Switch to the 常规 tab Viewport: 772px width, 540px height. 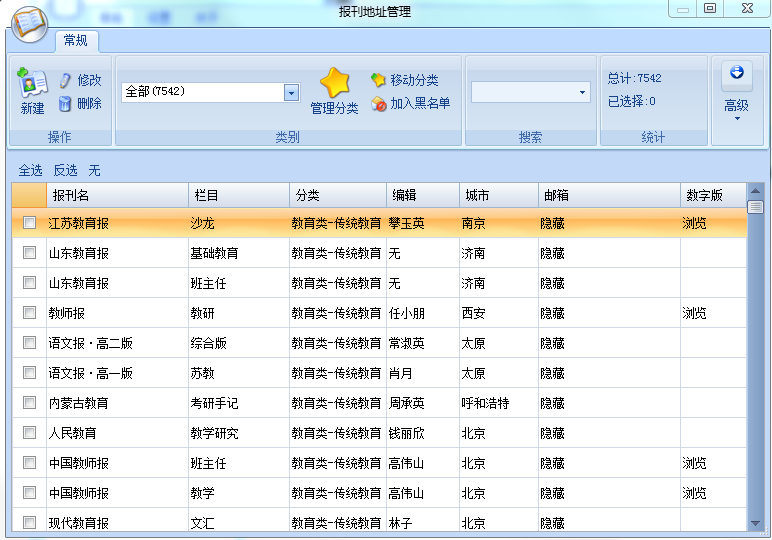tap(75, 40)
